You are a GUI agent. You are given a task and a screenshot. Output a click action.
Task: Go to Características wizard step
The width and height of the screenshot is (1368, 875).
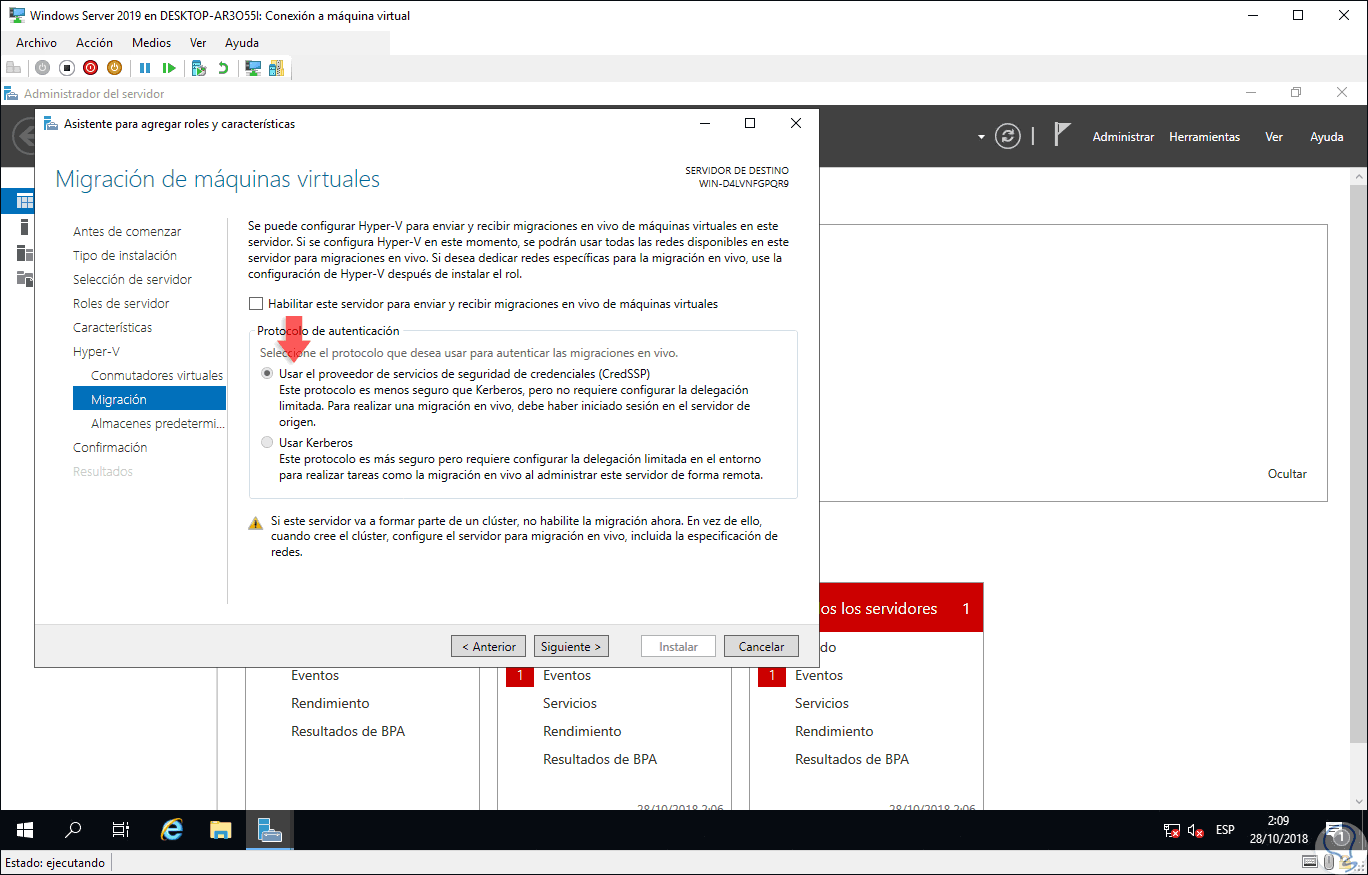click(113, 327)
